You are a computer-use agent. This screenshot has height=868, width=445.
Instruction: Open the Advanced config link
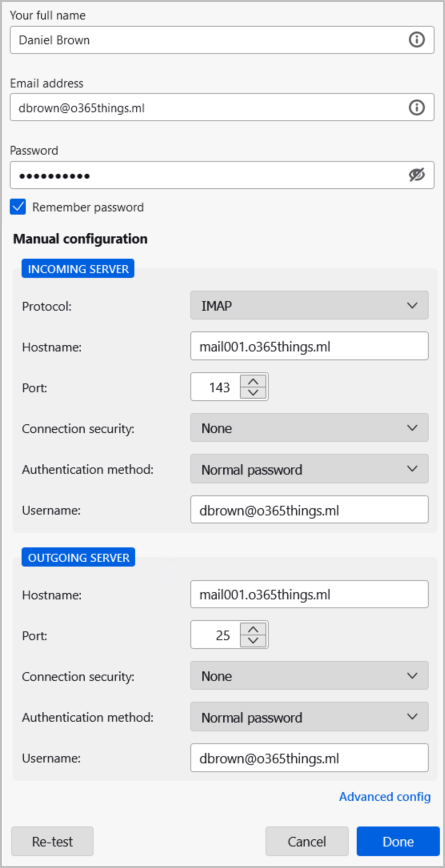pos(385,797)
